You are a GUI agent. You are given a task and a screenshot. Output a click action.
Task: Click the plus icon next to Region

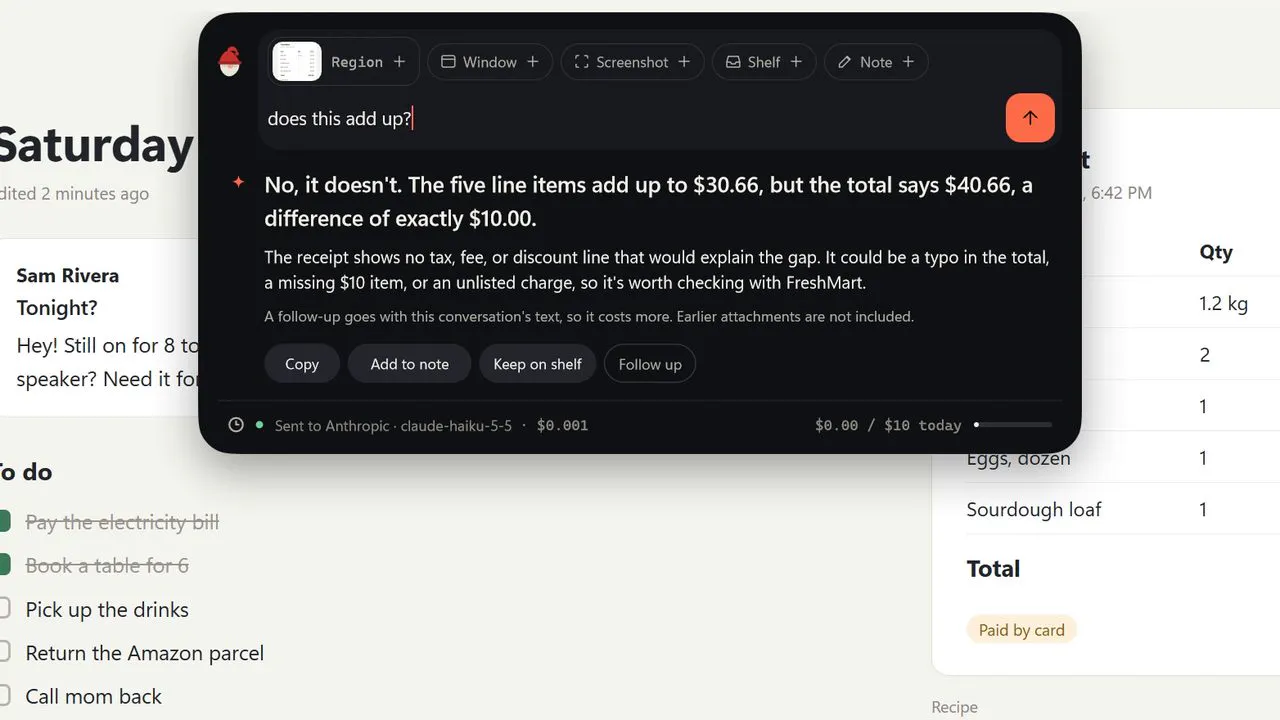click(x=399, y=62)
